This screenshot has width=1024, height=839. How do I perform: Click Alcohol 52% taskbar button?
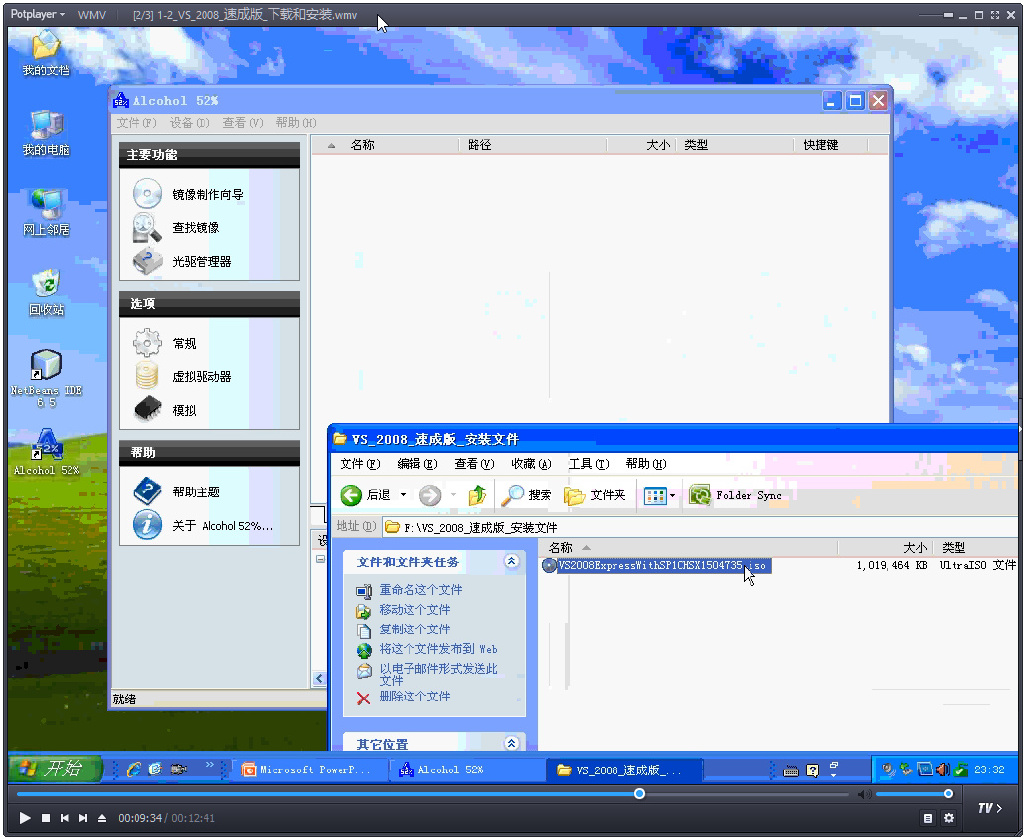(x=467, y=770)
